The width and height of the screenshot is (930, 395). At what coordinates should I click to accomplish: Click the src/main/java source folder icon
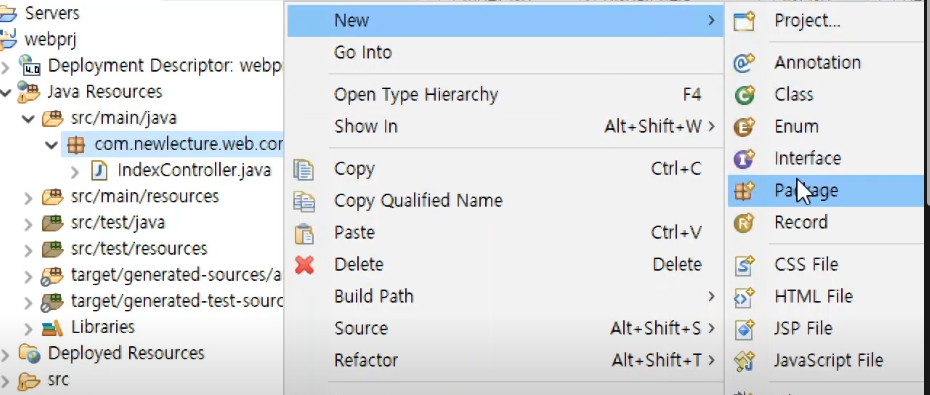pyautogui.click(x=52, y=118)
